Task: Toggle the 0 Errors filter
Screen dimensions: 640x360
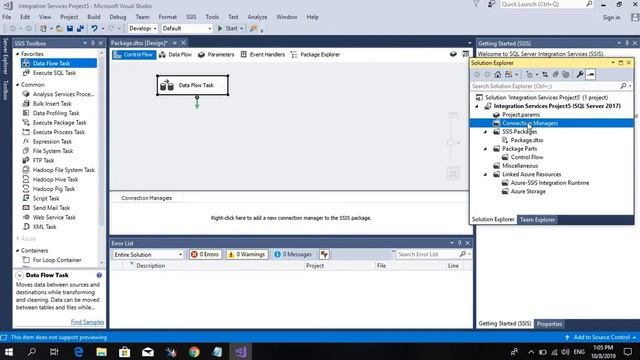Action: pos(205,254)
